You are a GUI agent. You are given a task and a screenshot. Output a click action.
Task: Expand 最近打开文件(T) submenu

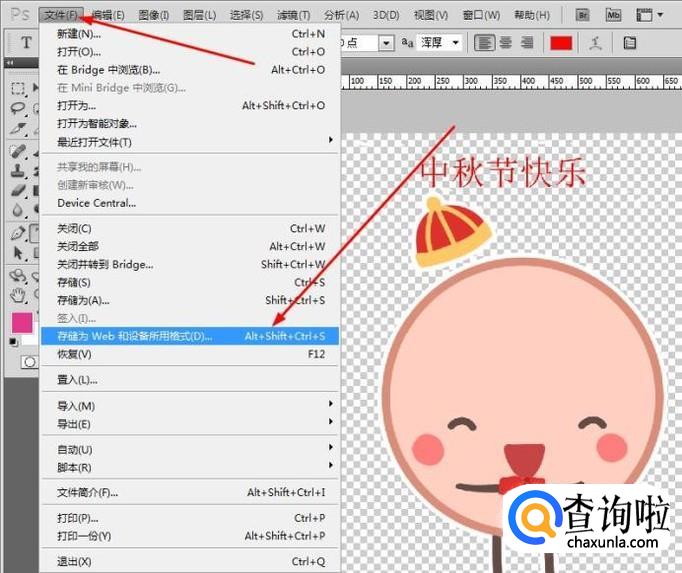click(190, 142)
